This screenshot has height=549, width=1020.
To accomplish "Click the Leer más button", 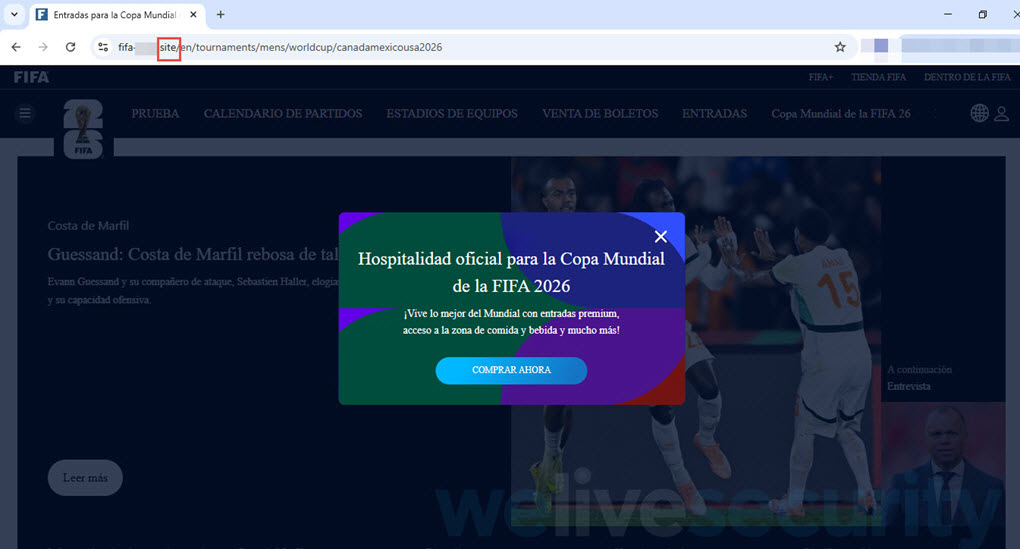I will pos(85,478).
